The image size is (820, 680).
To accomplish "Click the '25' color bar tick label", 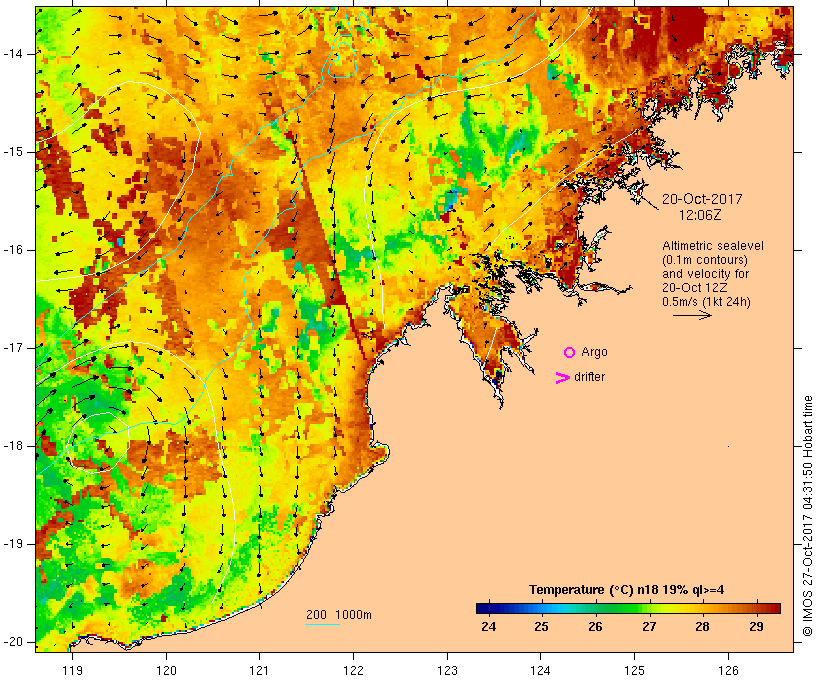I will pos(541,627).
